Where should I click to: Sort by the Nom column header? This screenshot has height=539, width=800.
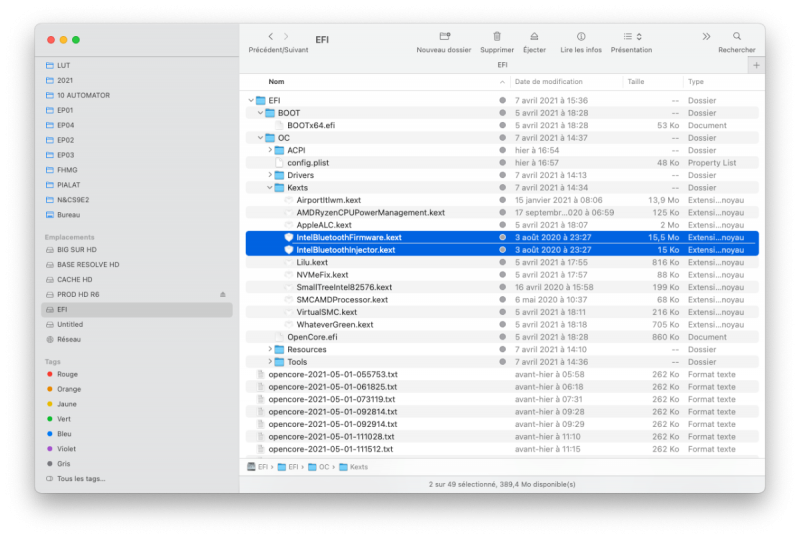[276, 82]
